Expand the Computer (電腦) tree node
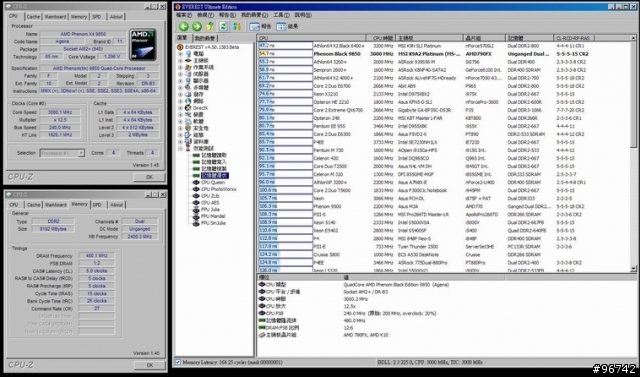The height and width of the screenshot is (377, 640). click(x=180, y=54)
